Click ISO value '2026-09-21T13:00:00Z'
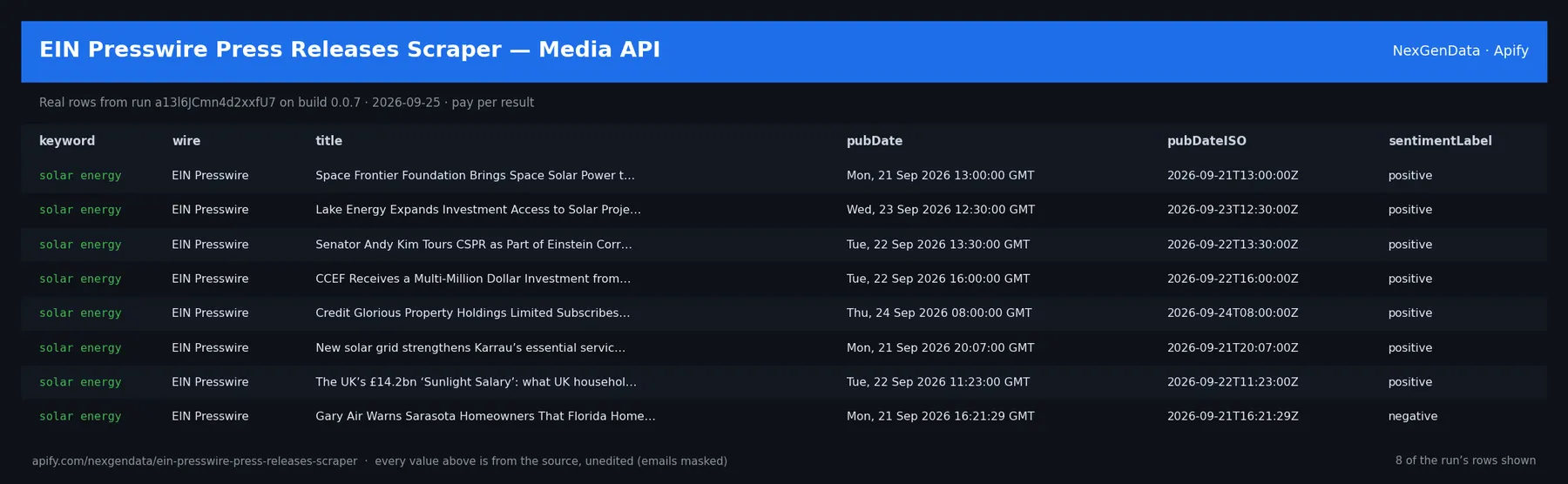Image resolution: width=1568 pixels, height=484 pixels. click(1232, 176)
